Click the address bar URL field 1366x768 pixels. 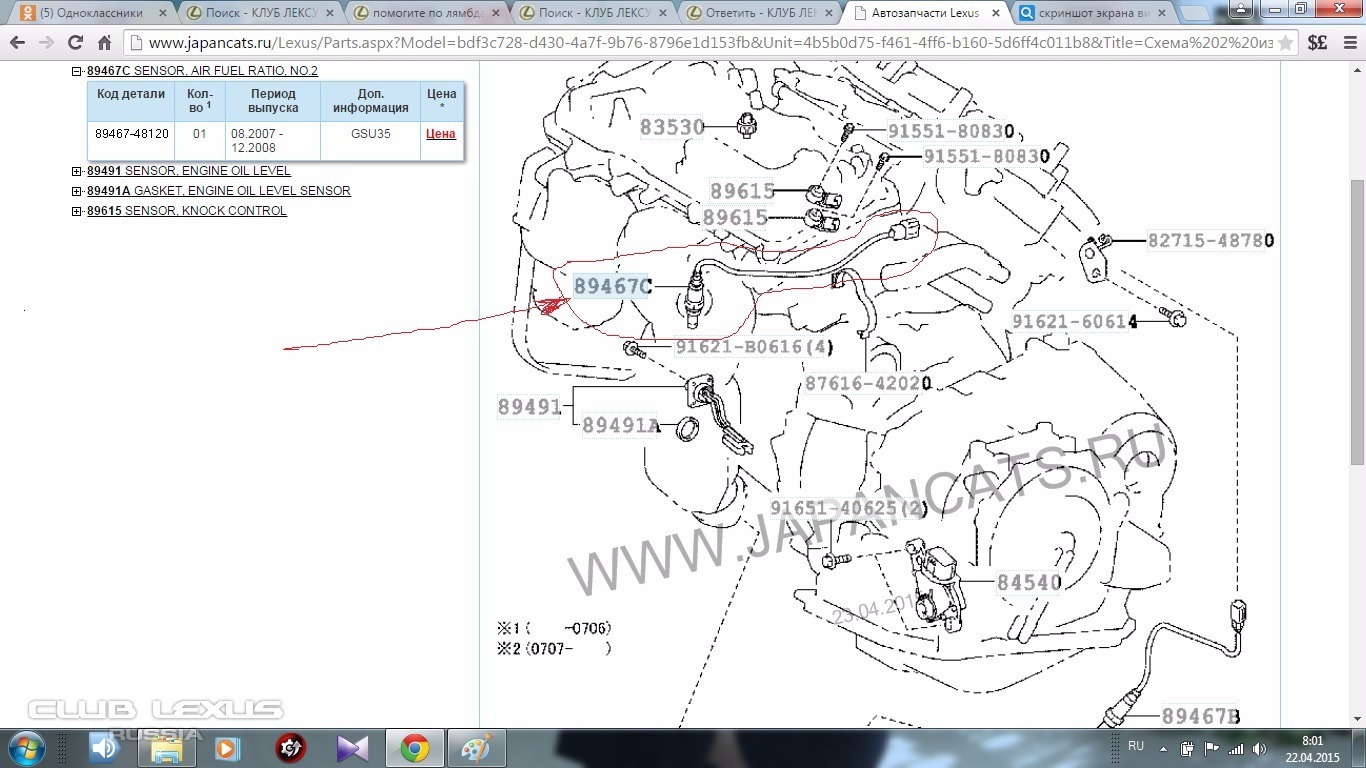pos(710,43)
